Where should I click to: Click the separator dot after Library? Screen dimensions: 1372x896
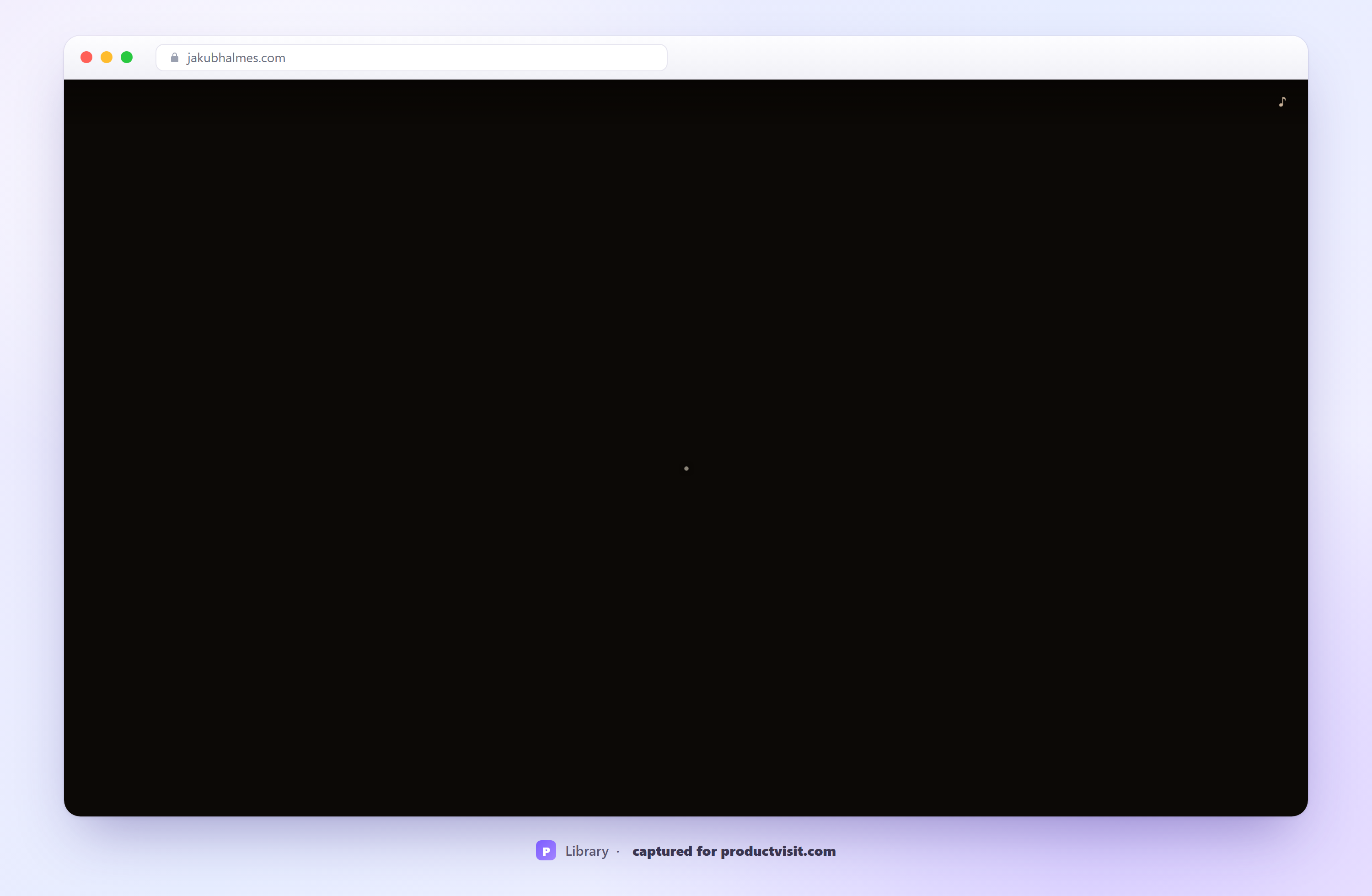[x=618, y=852]
